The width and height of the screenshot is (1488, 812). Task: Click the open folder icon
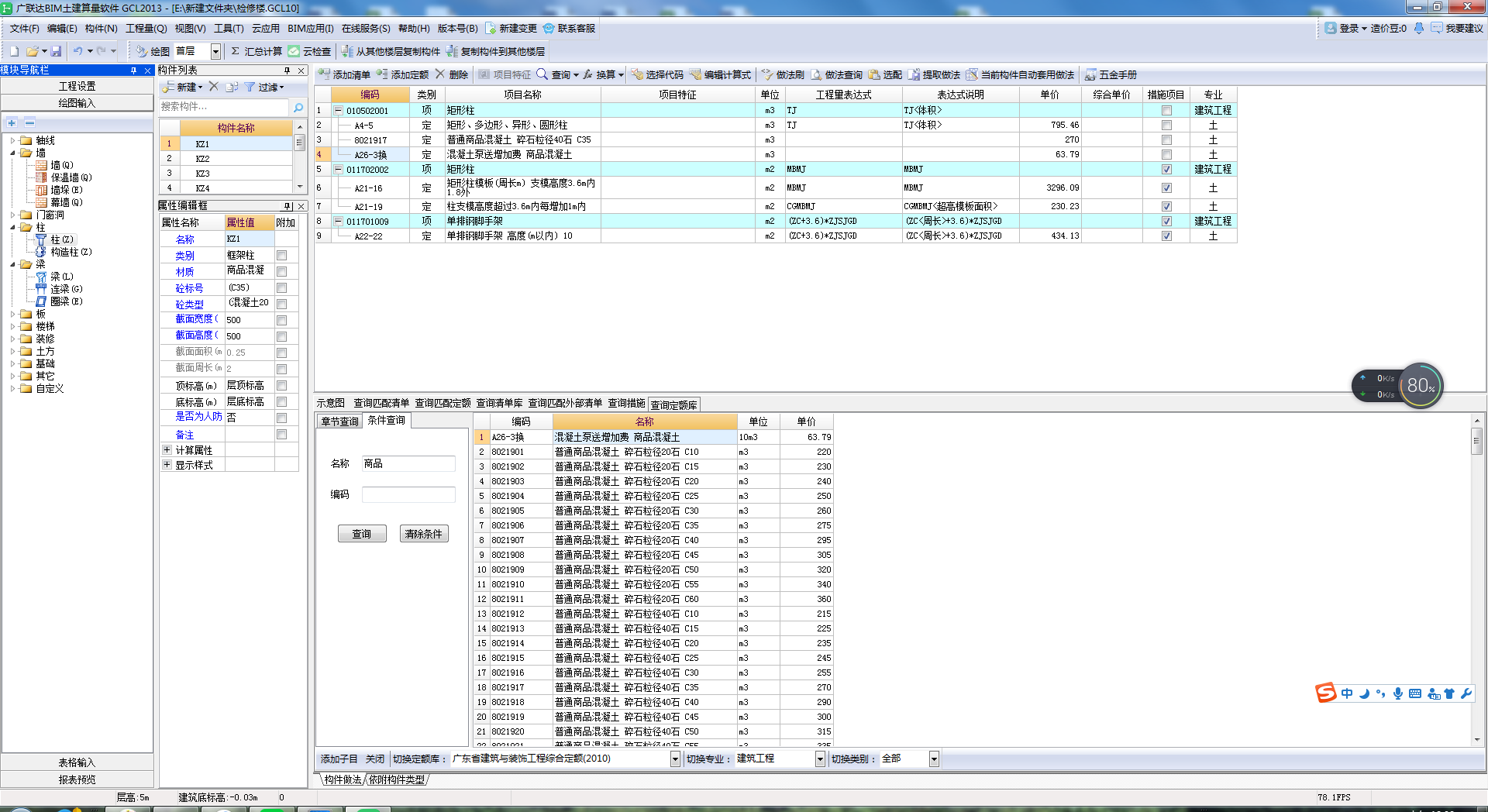tap(33, 51)
